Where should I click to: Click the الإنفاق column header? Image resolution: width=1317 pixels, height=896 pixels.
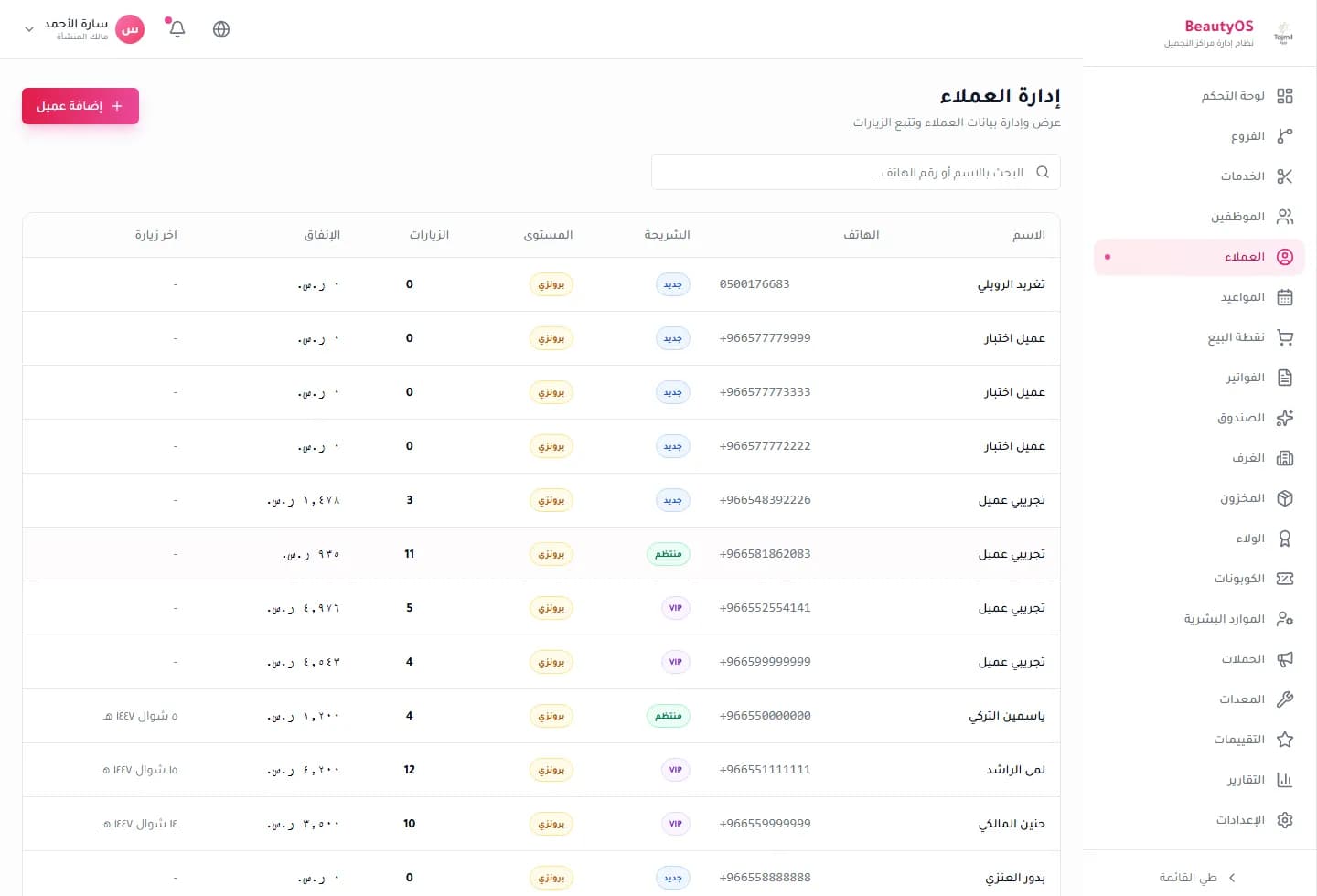pyautogui.click(x=322, y=235)
